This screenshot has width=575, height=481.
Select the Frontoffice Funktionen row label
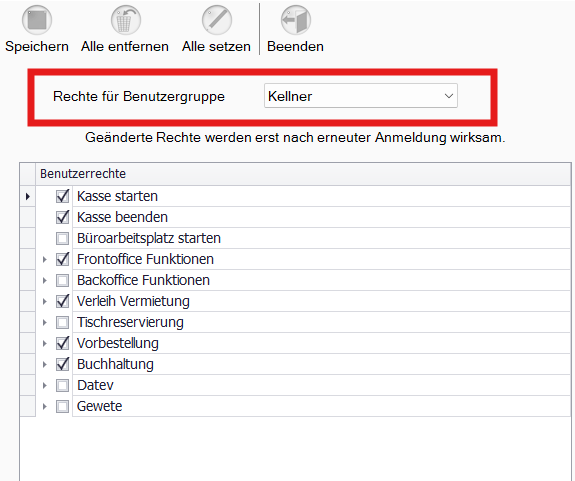click(x=145, y=259)
